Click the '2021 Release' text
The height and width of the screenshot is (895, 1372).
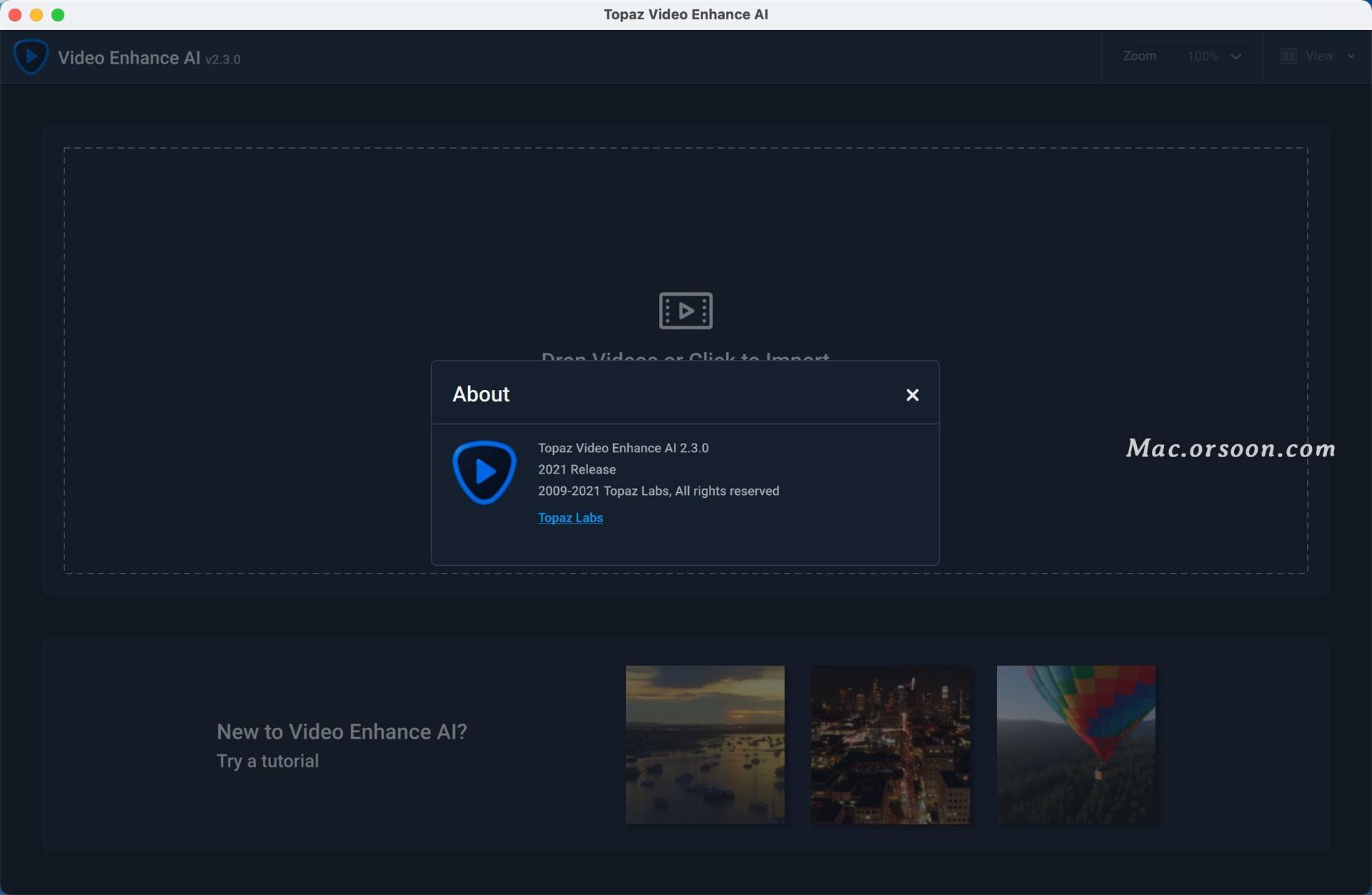577,469
